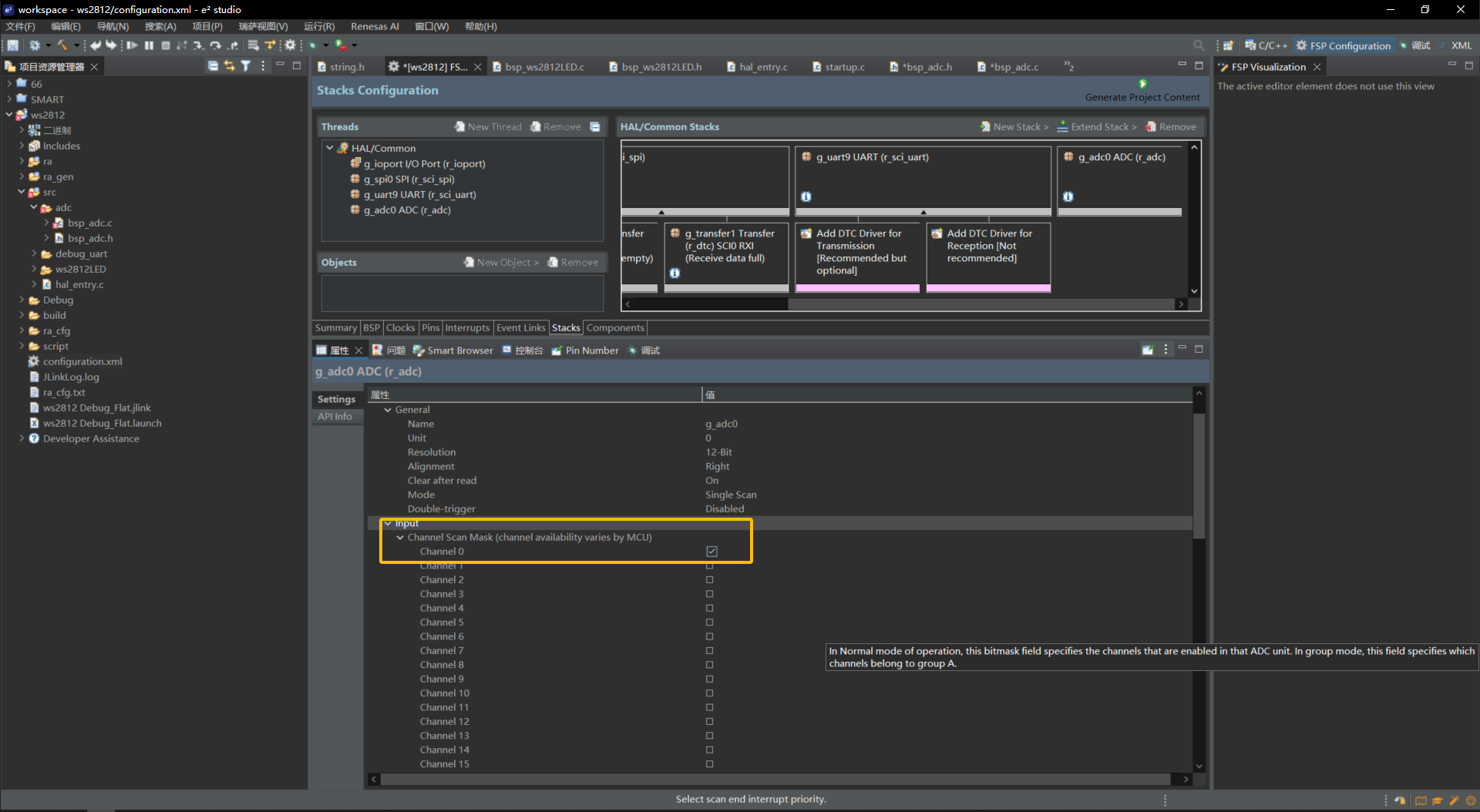Expand the ws2812LED folder
The width and height of the screenshot is (1480, 812).
point(34,269)
